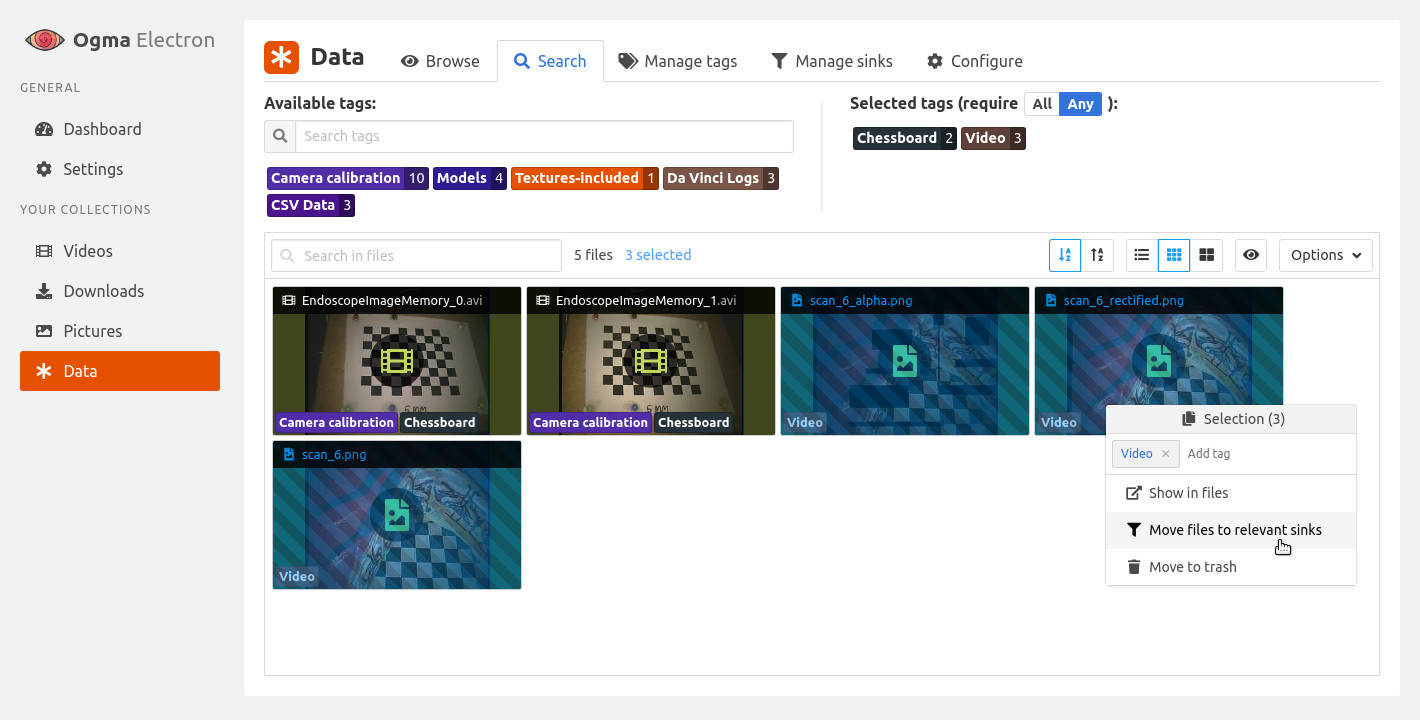Open the Manage sinks tab
Screen dimensions: 1420x720
pyautogui.click(x=832, y=61)
